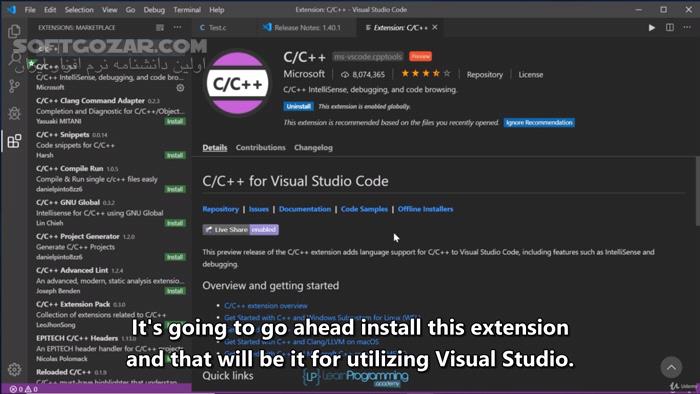The image size is (700, 394).
Task: Click the details page vertical scrollbar
Action: [697, 191]
